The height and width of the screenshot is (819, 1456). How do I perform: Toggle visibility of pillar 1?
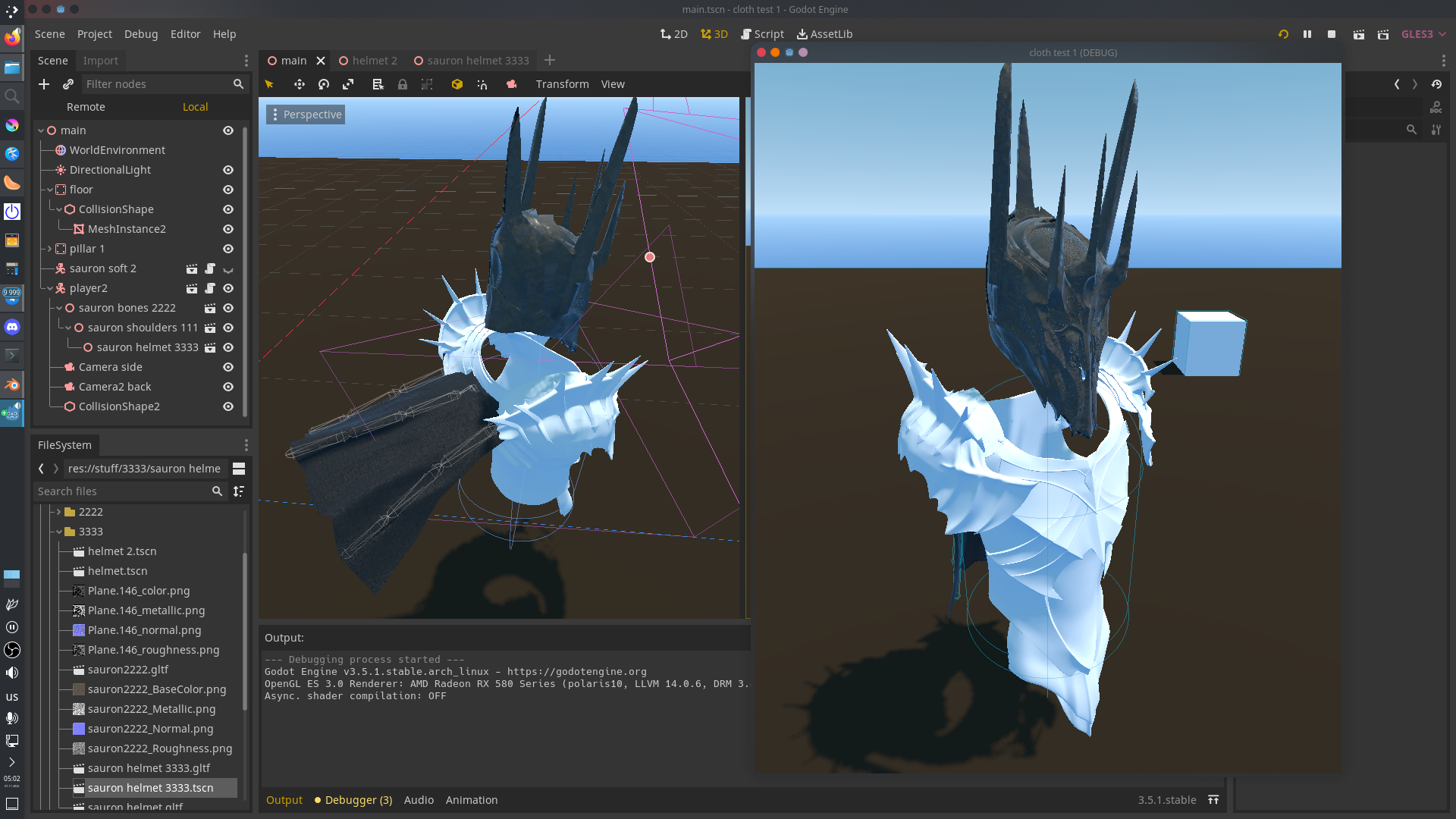228,249
